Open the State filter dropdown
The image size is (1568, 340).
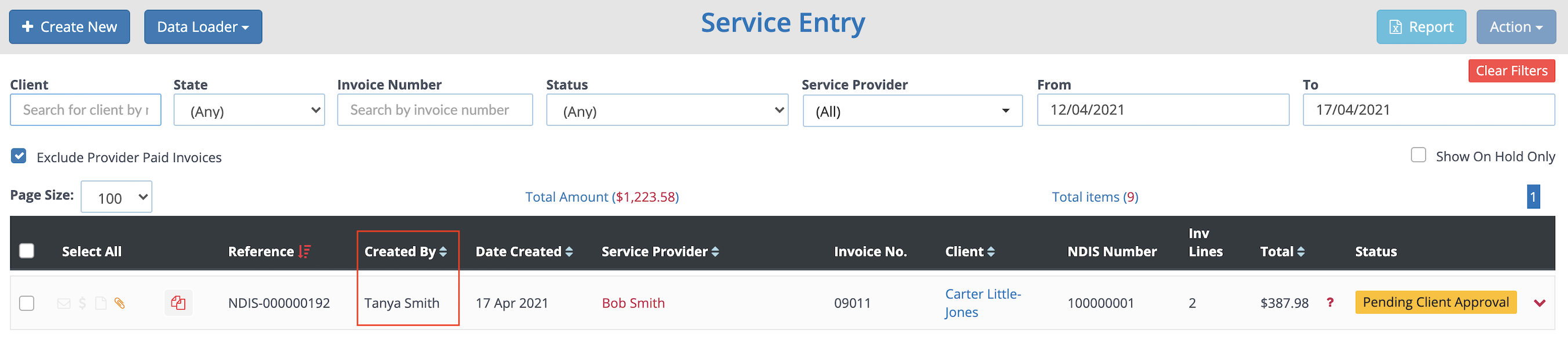(x=249, y=110)
